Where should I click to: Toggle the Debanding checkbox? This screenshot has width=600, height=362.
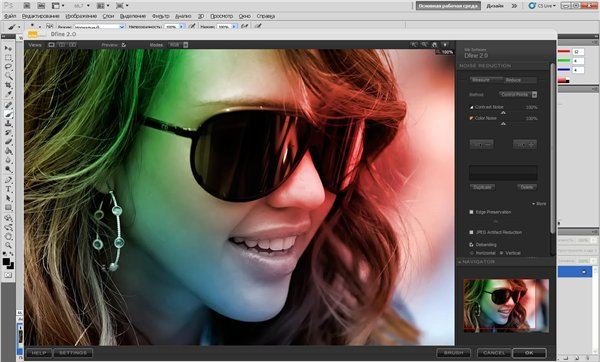471,244
